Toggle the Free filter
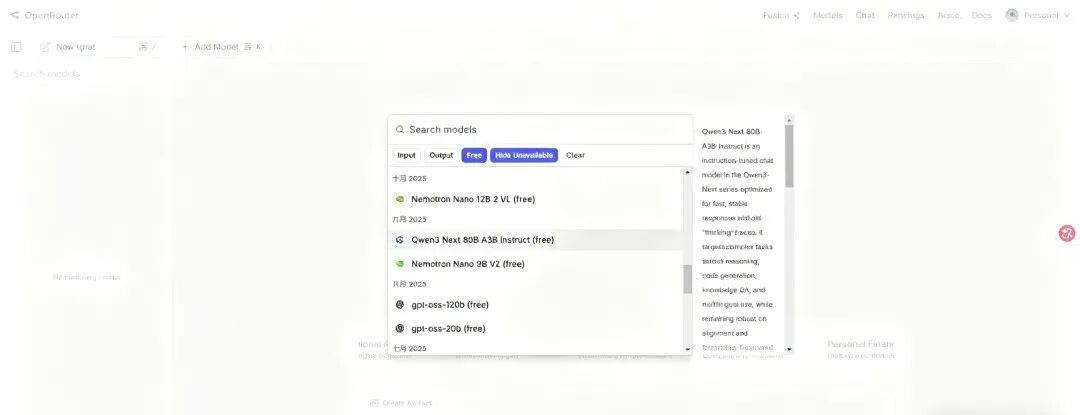This screenshot has height=415, width=1080. tap(474, 156)
